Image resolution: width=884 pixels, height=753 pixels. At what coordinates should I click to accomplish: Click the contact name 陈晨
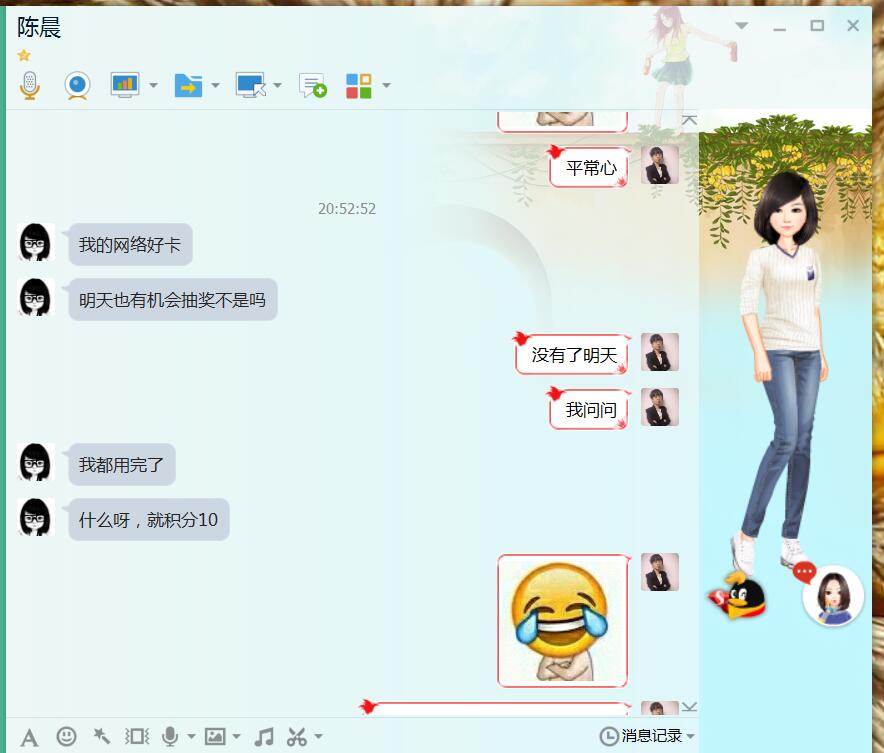point(39,28)
